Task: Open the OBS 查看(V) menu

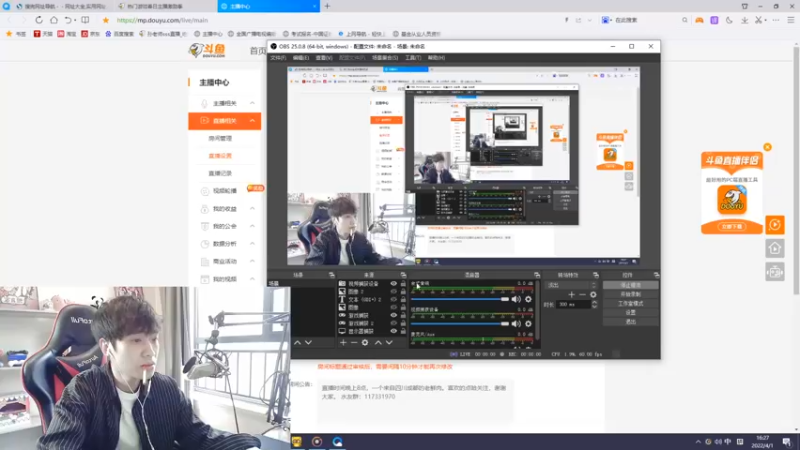Action: 323,58
